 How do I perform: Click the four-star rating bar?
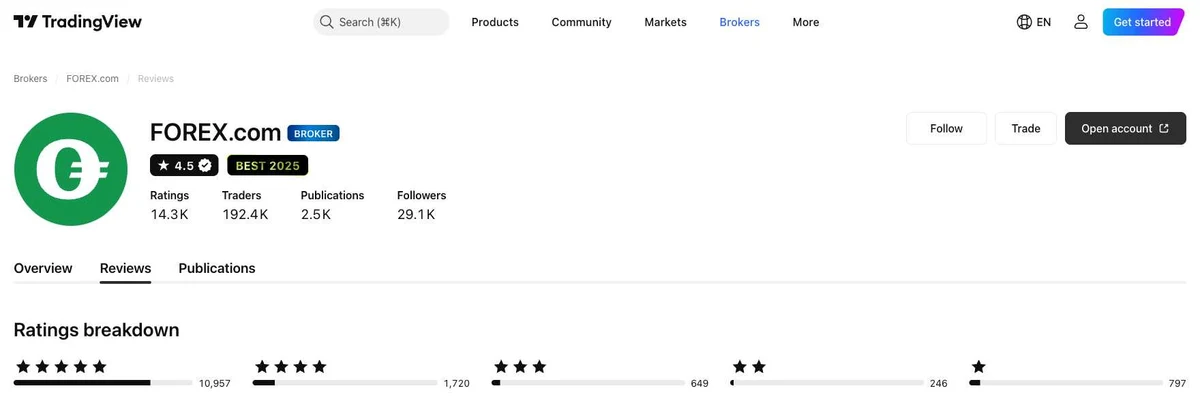tap(345, 383)
